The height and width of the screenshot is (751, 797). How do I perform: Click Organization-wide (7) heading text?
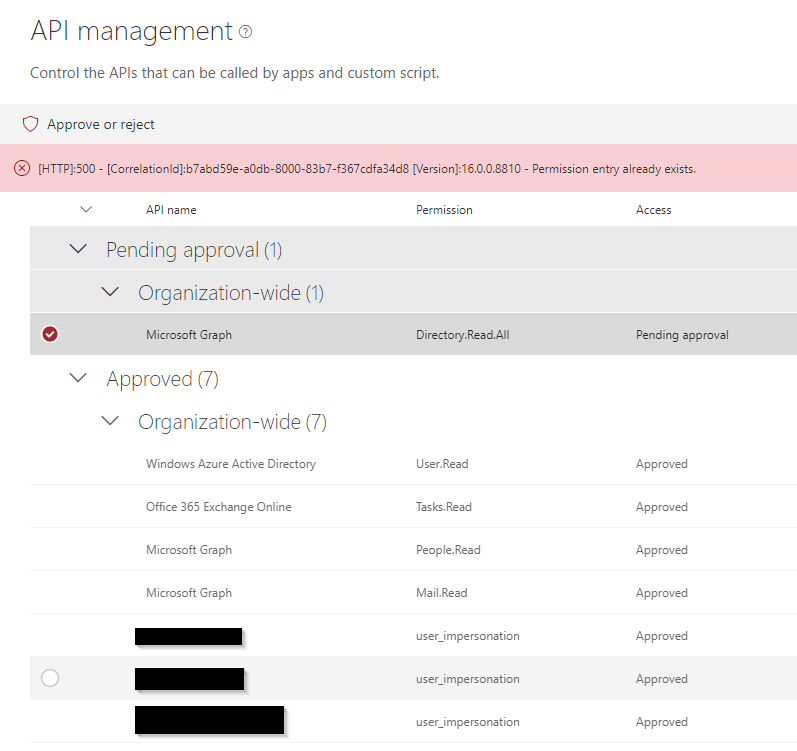(x=232, y=422)
